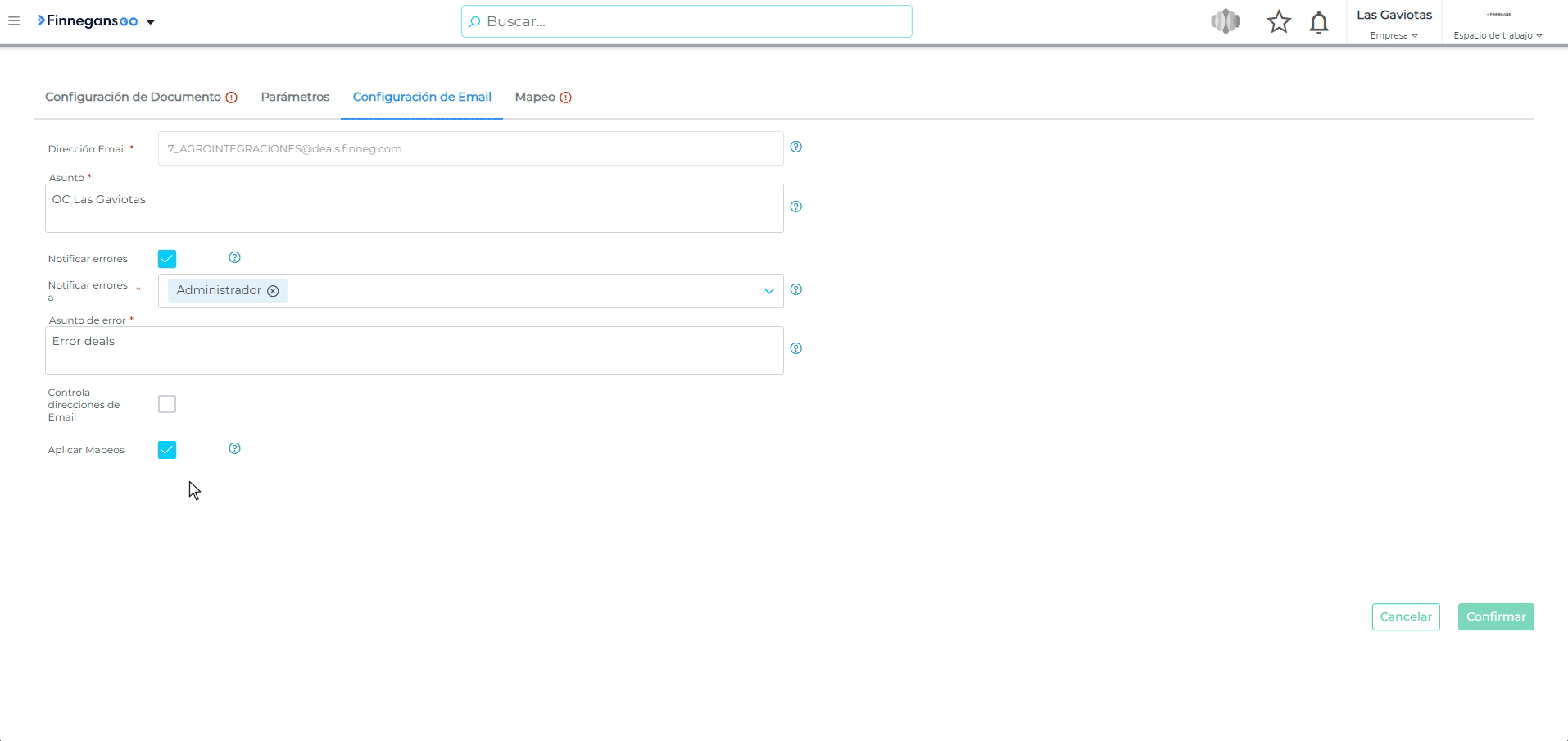Switch to Configuración de Documento tab

(x=133, y=97)
